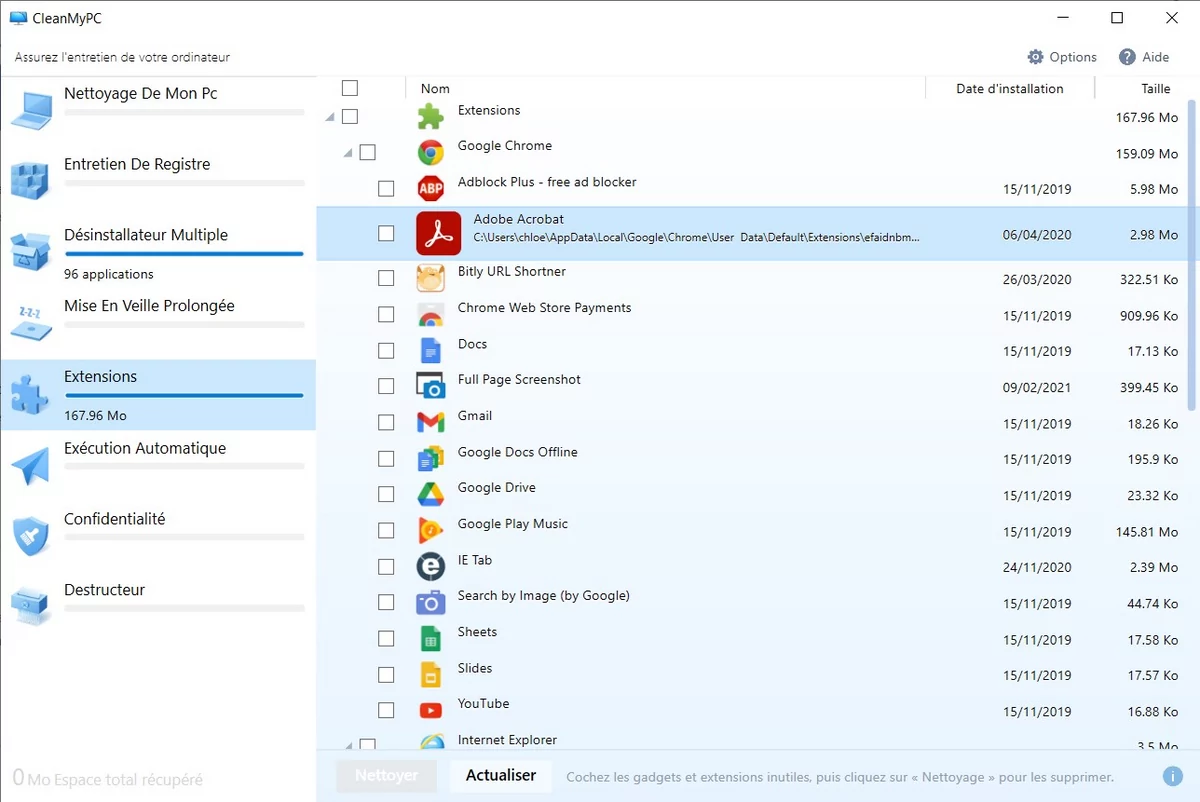Click the Google Play Music icon

[431, 530]
